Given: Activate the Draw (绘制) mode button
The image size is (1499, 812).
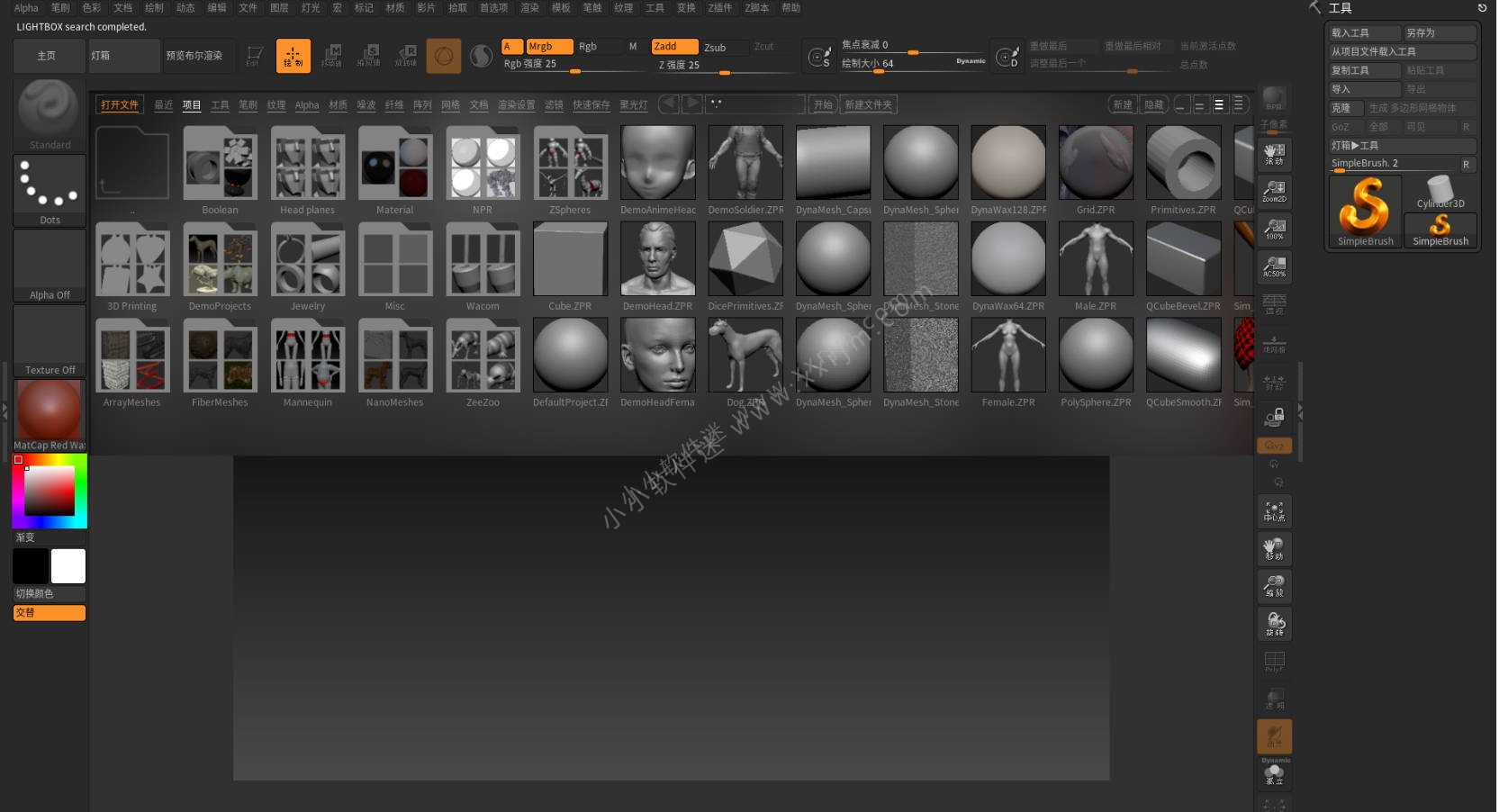Looking at the screenshot, I should [x=293, y=56].
